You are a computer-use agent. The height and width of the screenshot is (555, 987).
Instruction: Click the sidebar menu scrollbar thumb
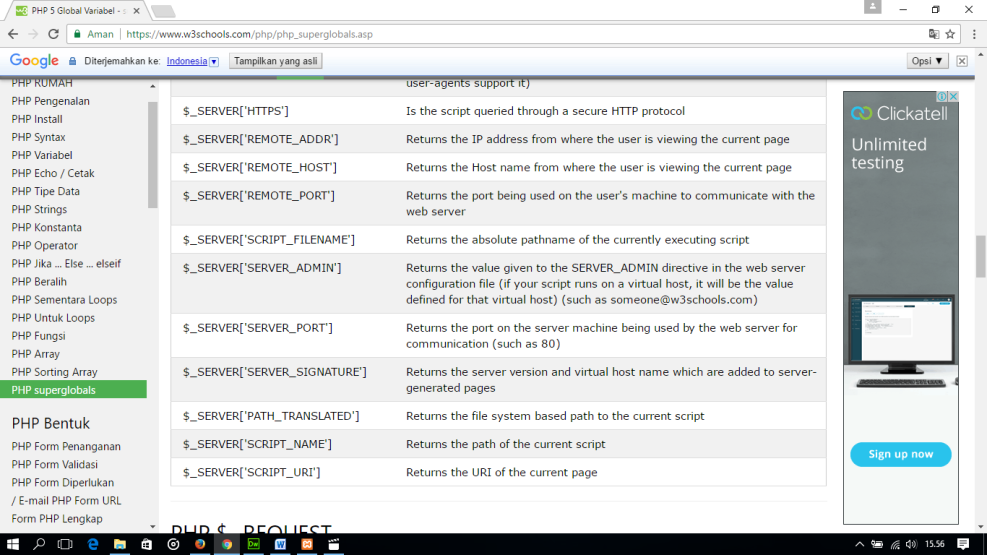[153, 150]
